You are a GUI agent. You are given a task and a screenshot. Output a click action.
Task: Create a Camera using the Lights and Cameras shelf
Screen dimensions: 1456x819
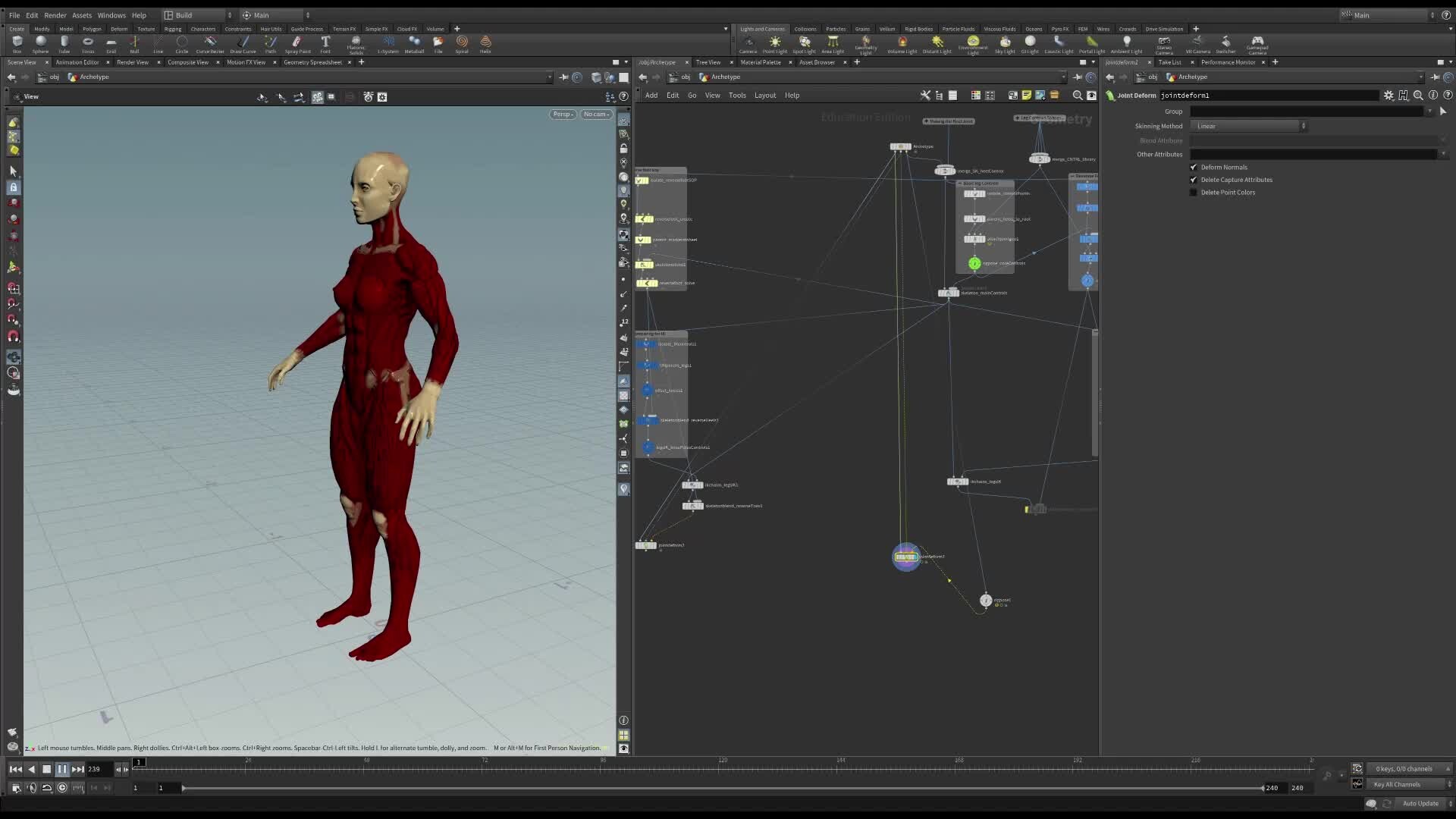[x=748, y=43]
